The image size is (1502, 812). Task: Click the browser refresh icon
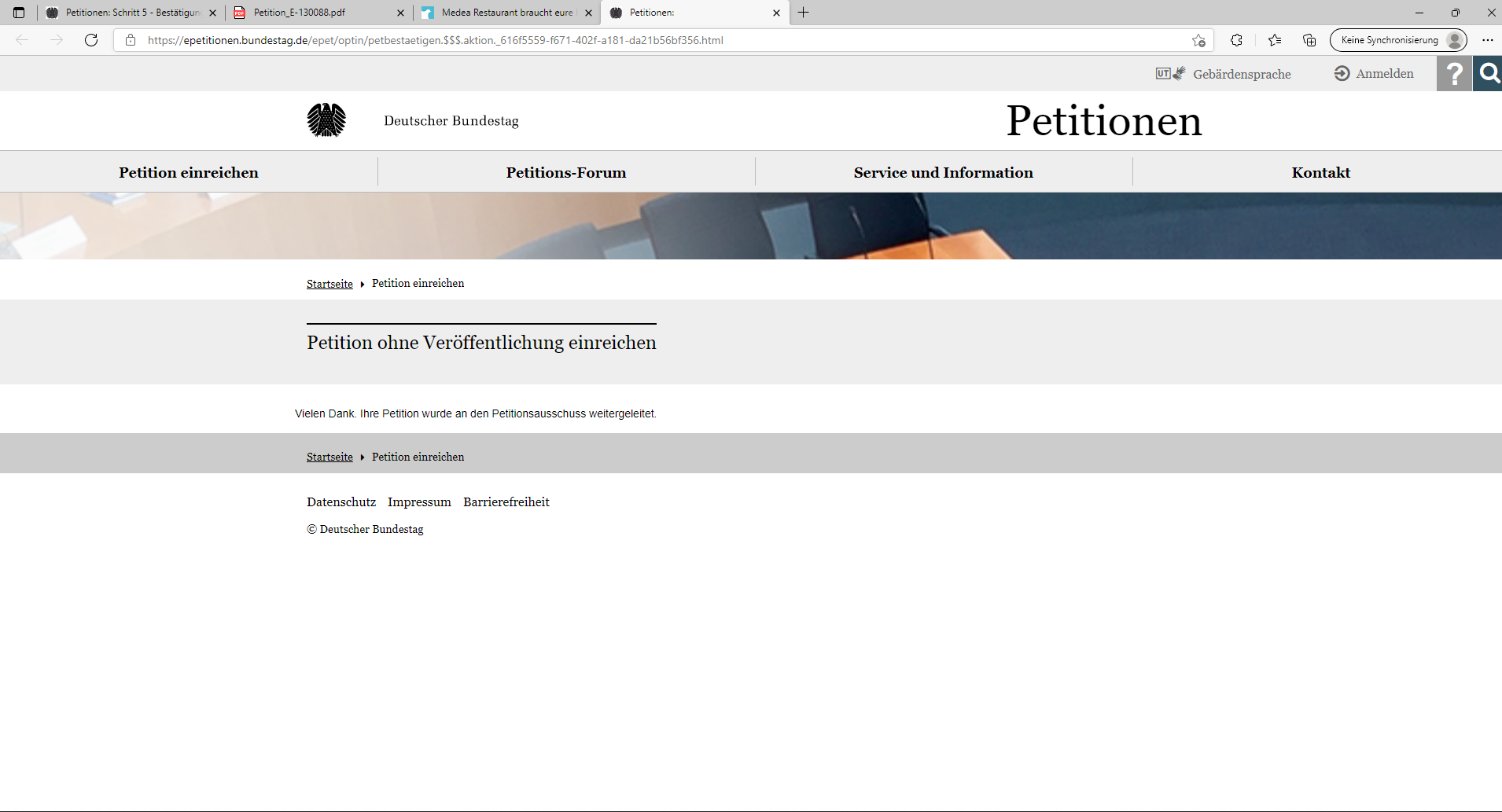pos(91,40)
